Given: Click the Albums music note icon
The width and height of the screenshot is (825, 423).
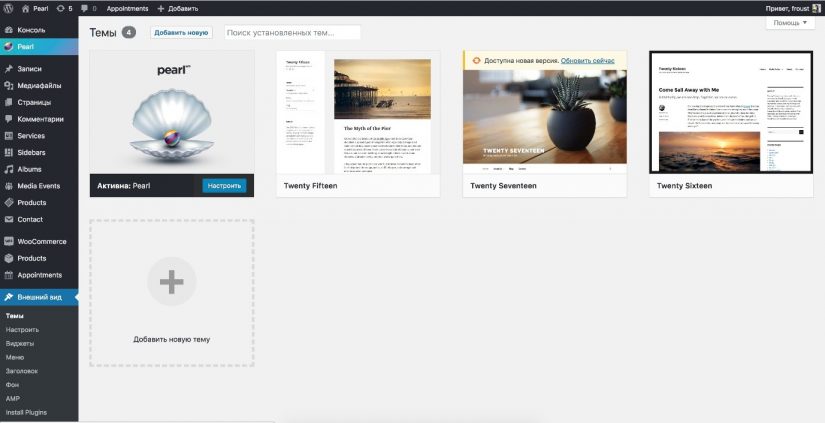Looking at the screenshot, I should tap(8, 169).
